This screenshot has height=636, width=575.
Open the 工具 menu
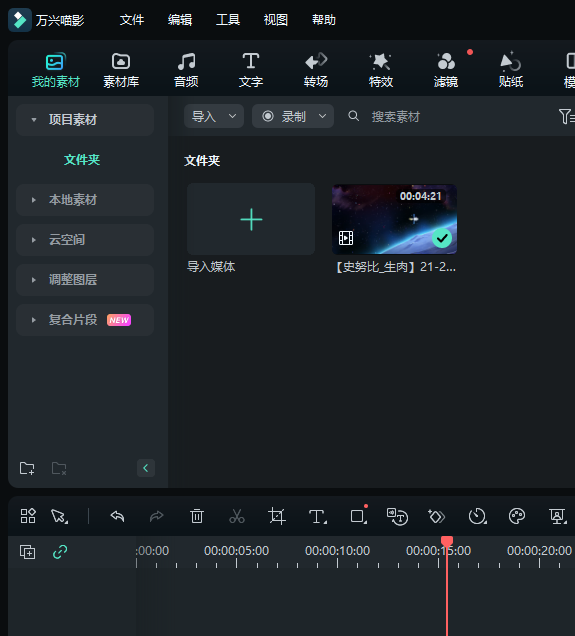[x=228, y=19]
